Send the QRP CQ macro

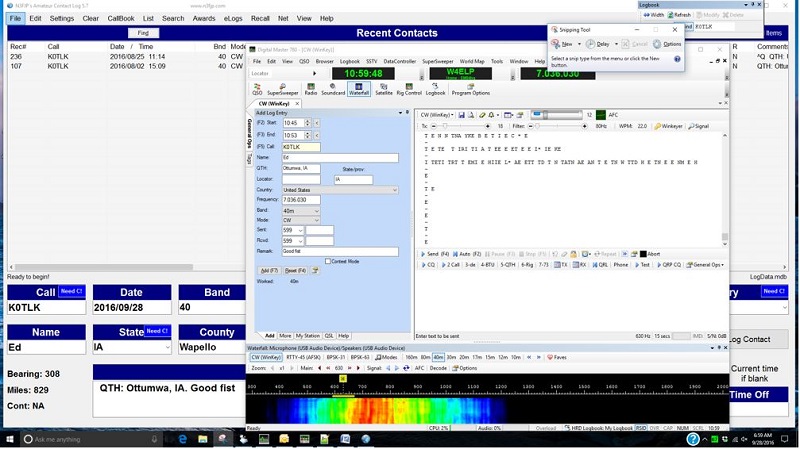click(x=668, y=265)
